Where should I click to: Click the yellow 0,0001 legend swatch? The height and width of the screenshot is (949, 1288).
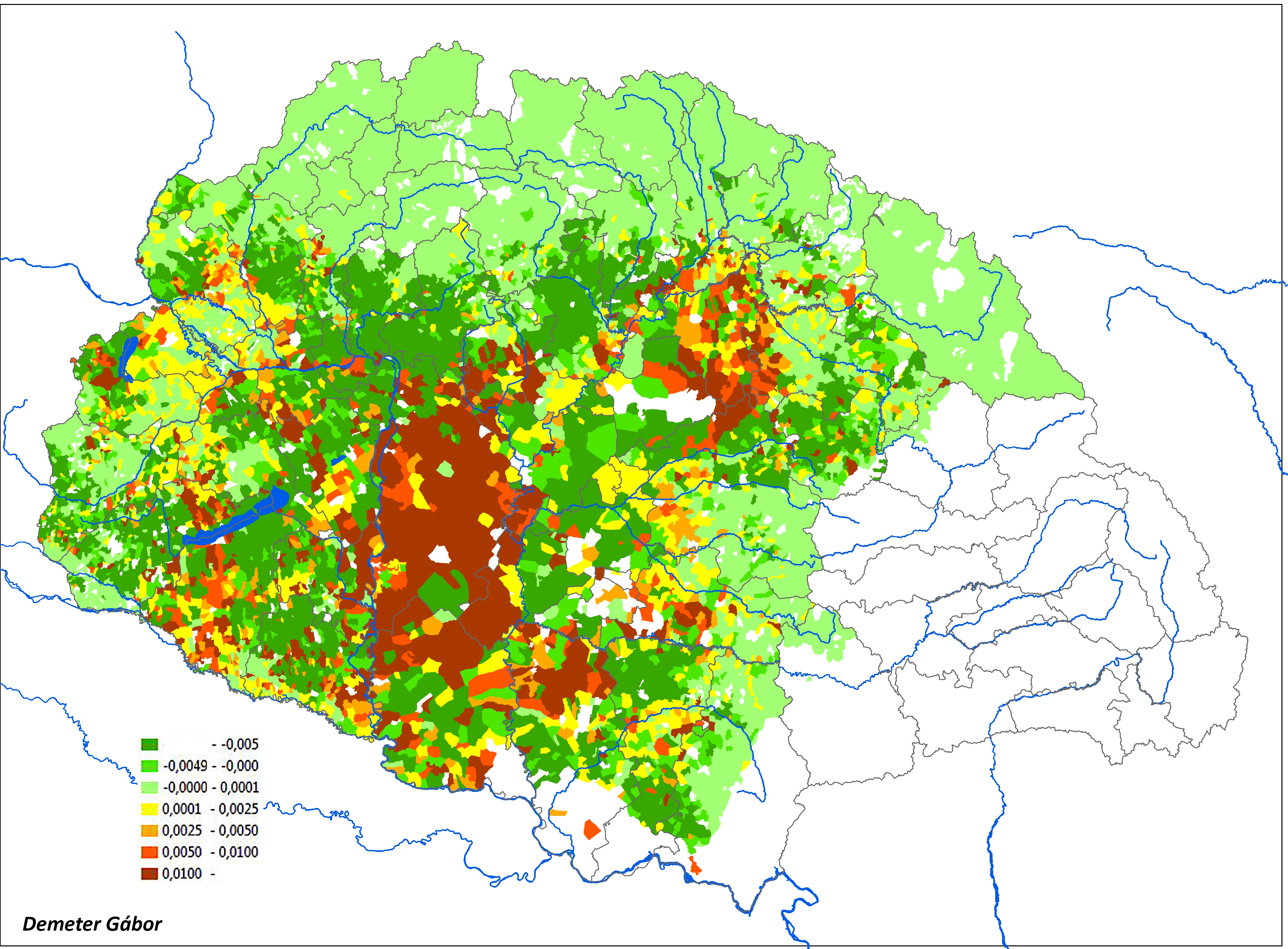tap(149, 809)
